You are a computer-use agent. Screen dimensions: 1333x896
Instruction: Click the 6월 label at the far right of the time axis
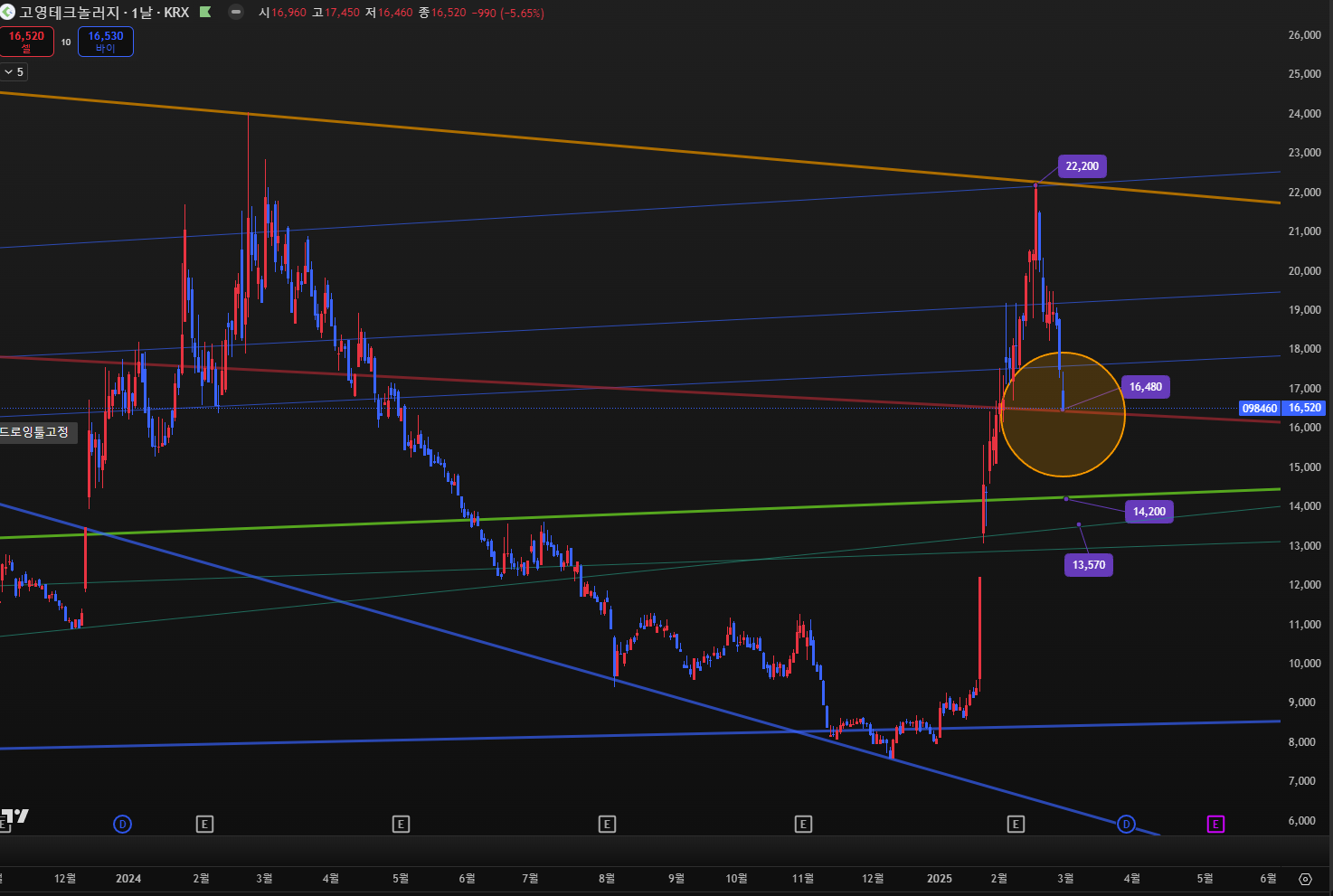1269,879
